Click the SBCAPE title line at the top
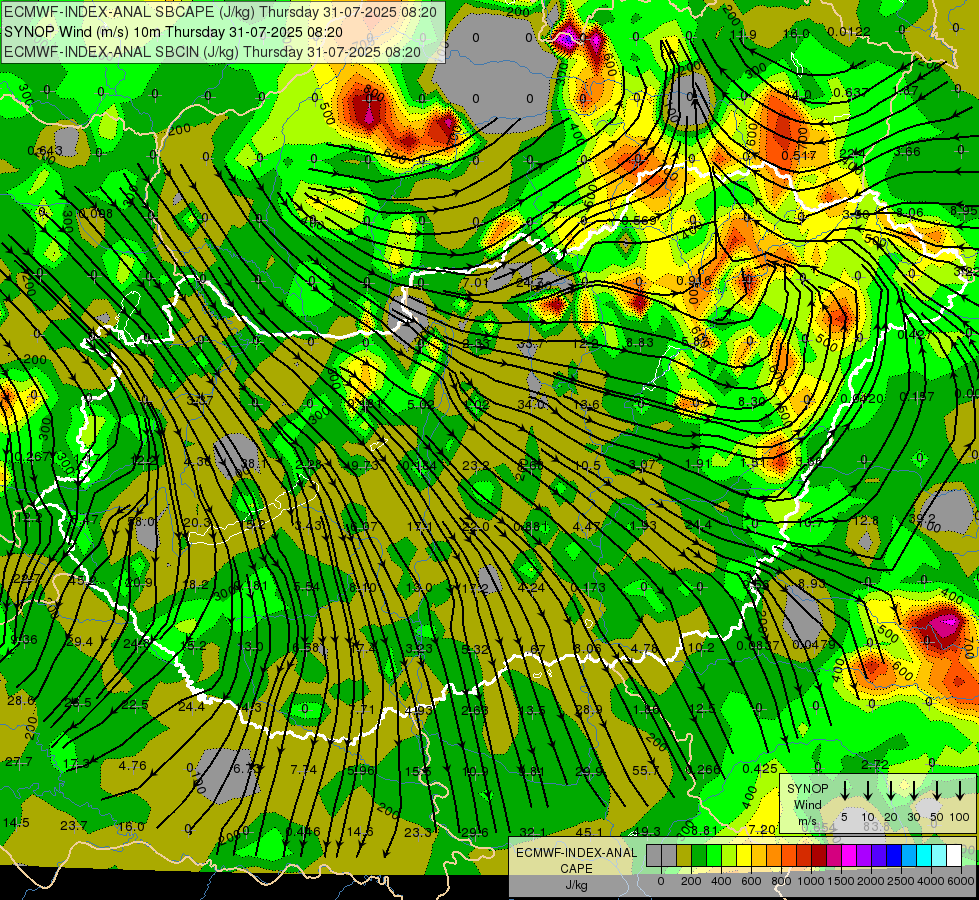This screenshot has width=979, height=900. (222, 12)
